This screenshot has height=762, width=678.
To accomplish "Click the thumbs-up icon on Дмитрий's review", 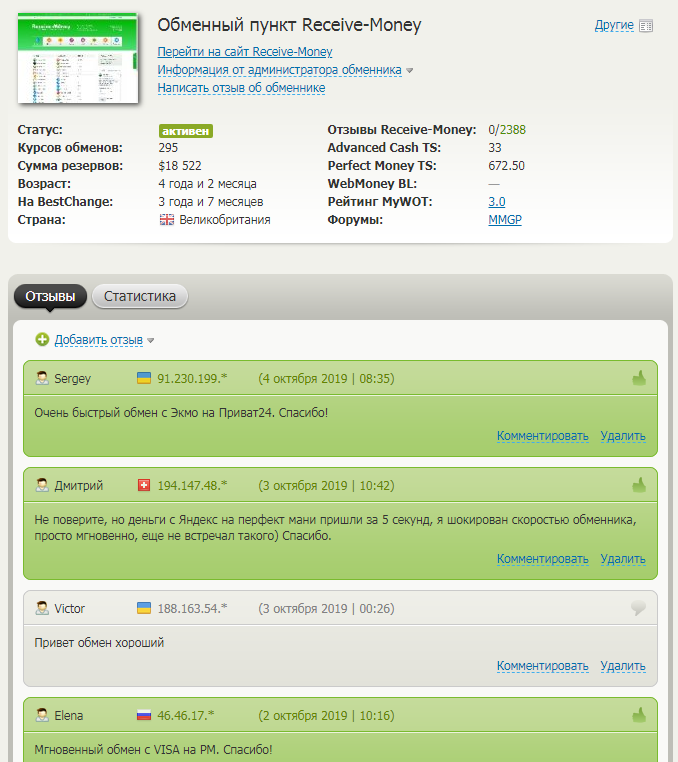I will [639, 485].
